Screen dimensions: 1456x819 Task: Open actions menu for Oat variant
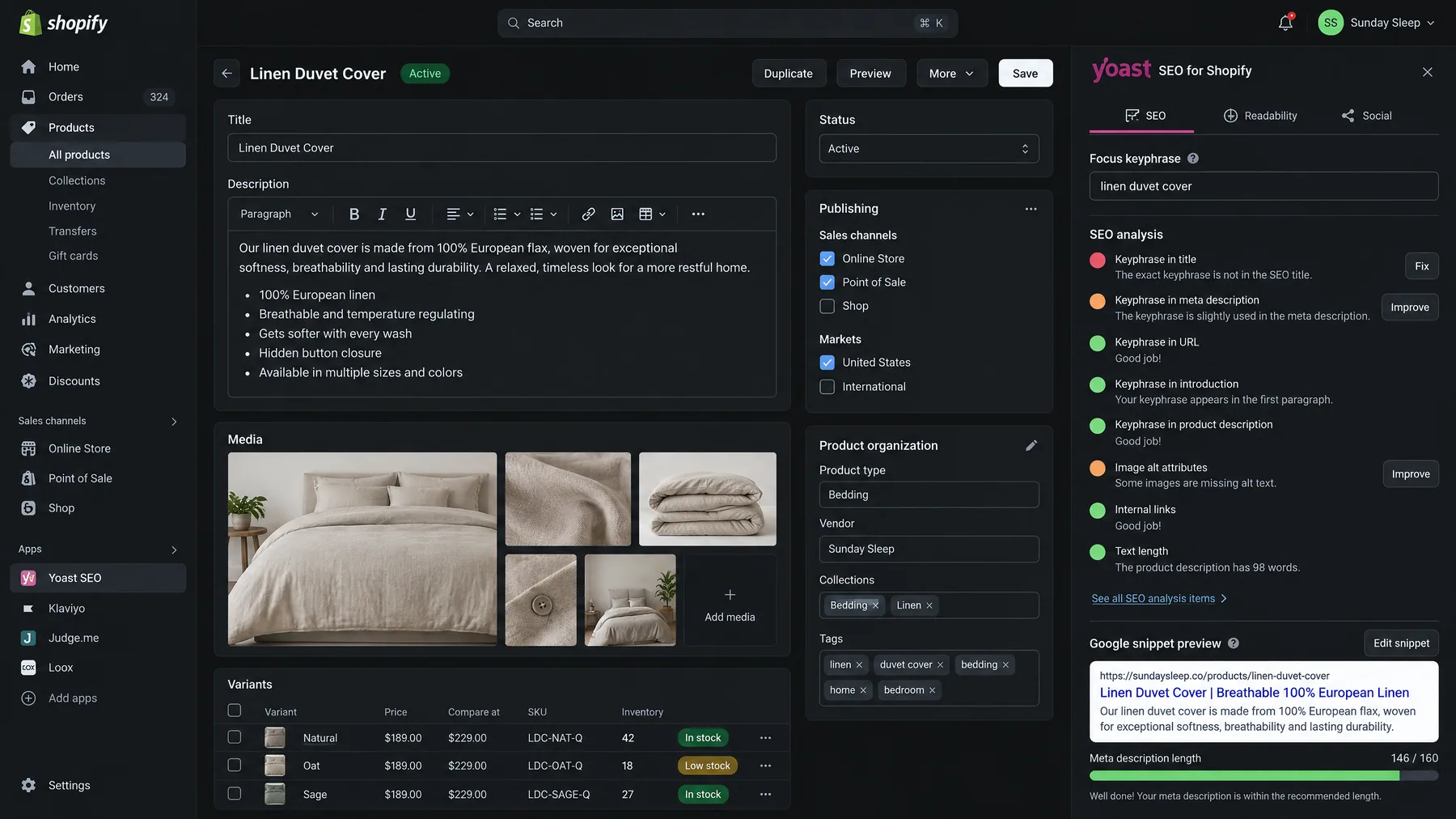[x=765, y=766]
